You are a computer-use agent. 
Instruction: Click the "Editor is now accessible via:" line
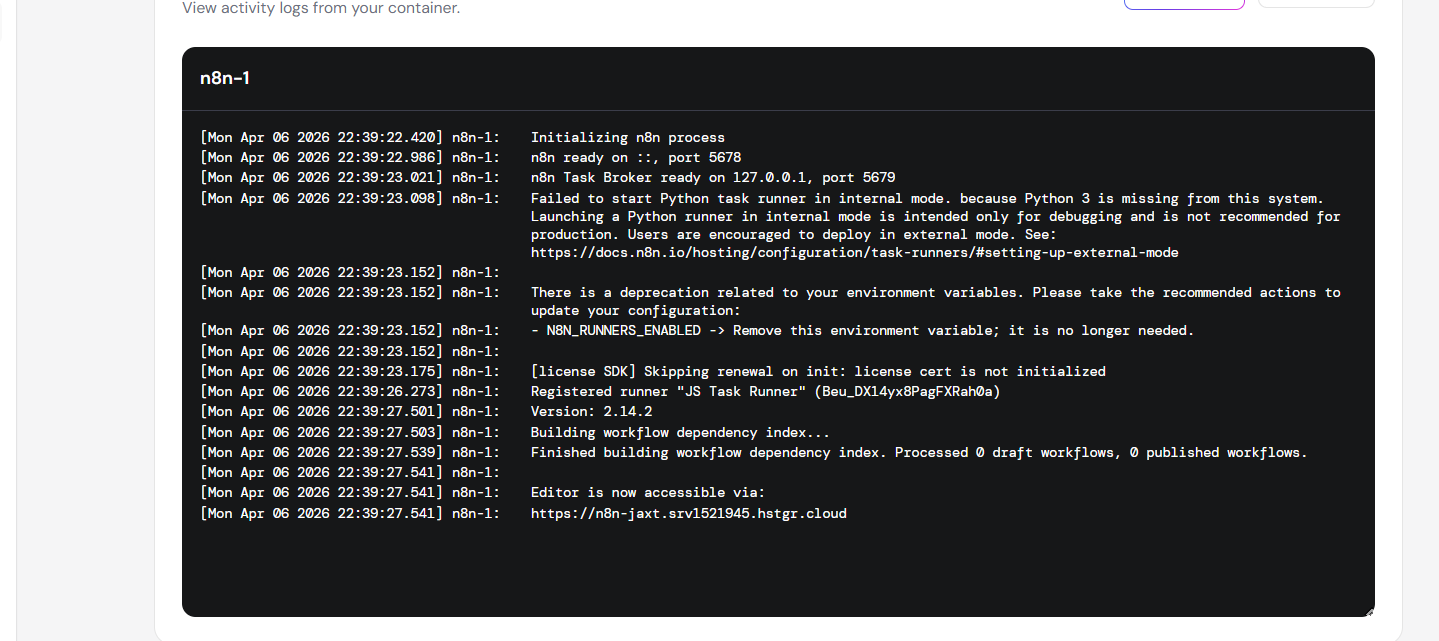click(x=647, y=492)
